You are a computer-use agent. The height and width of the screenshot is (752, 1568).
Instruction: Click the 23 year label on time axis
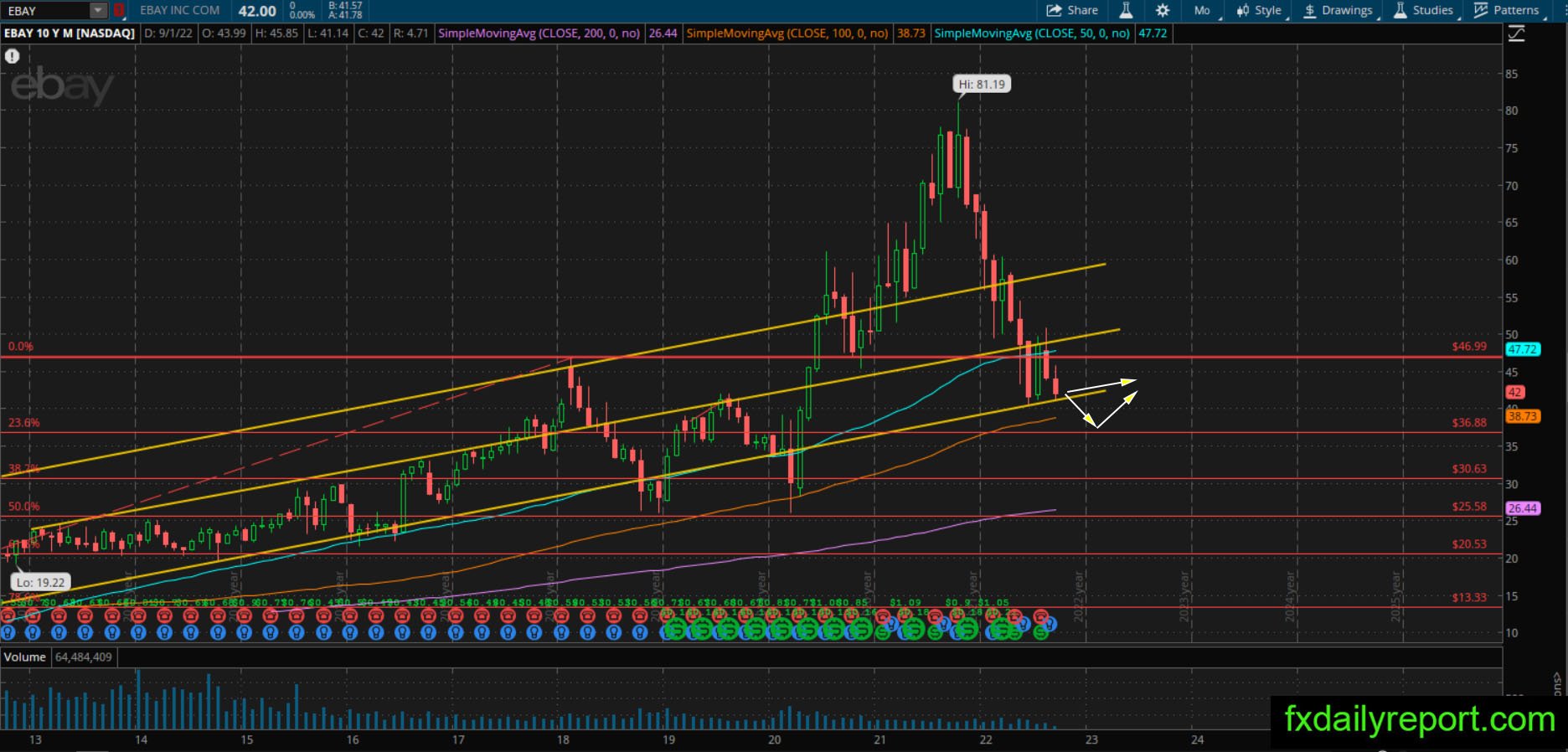coord(1091,739)
